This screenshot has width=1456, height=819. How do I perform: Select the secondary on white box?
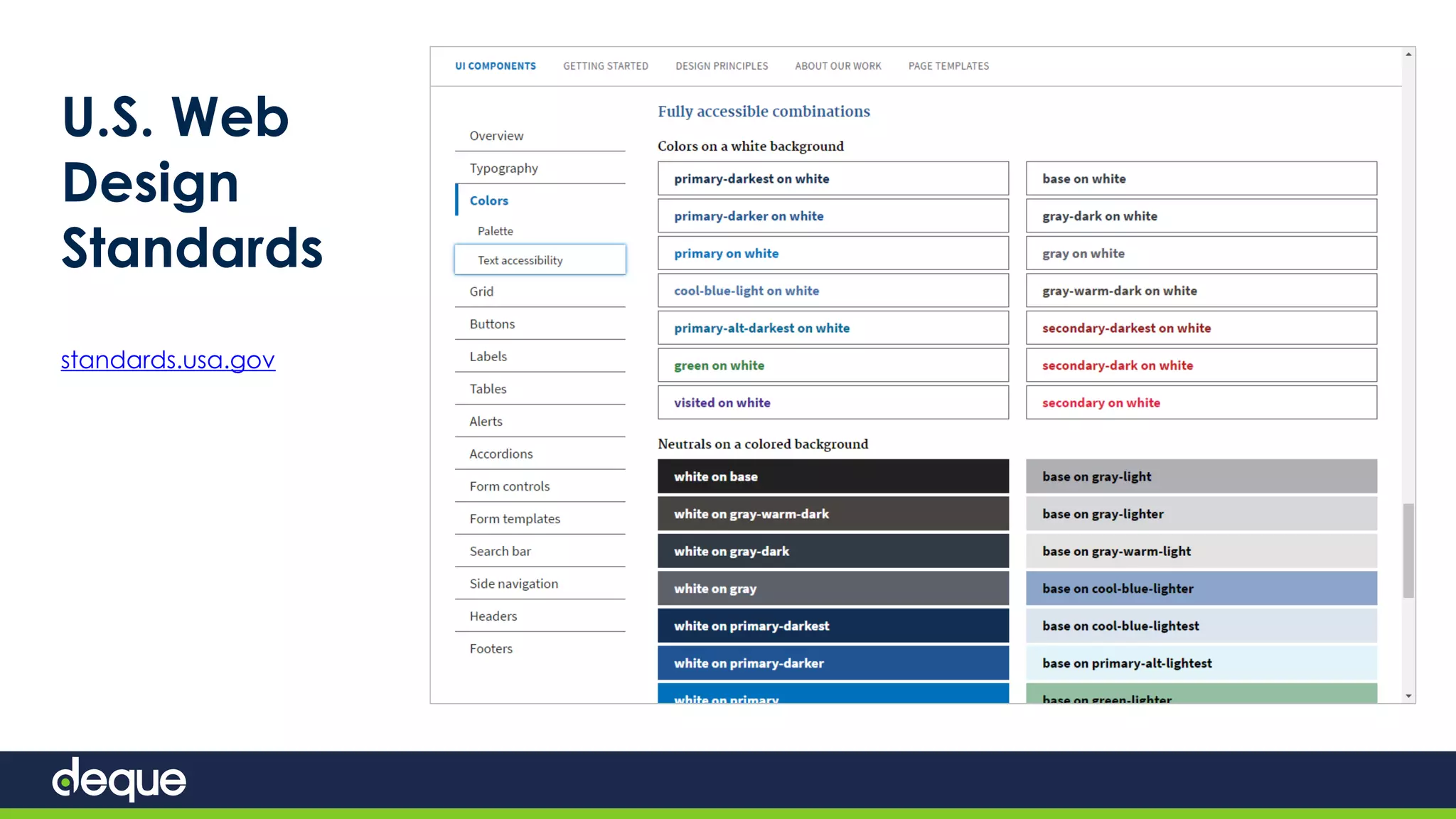click(1201, 402)
